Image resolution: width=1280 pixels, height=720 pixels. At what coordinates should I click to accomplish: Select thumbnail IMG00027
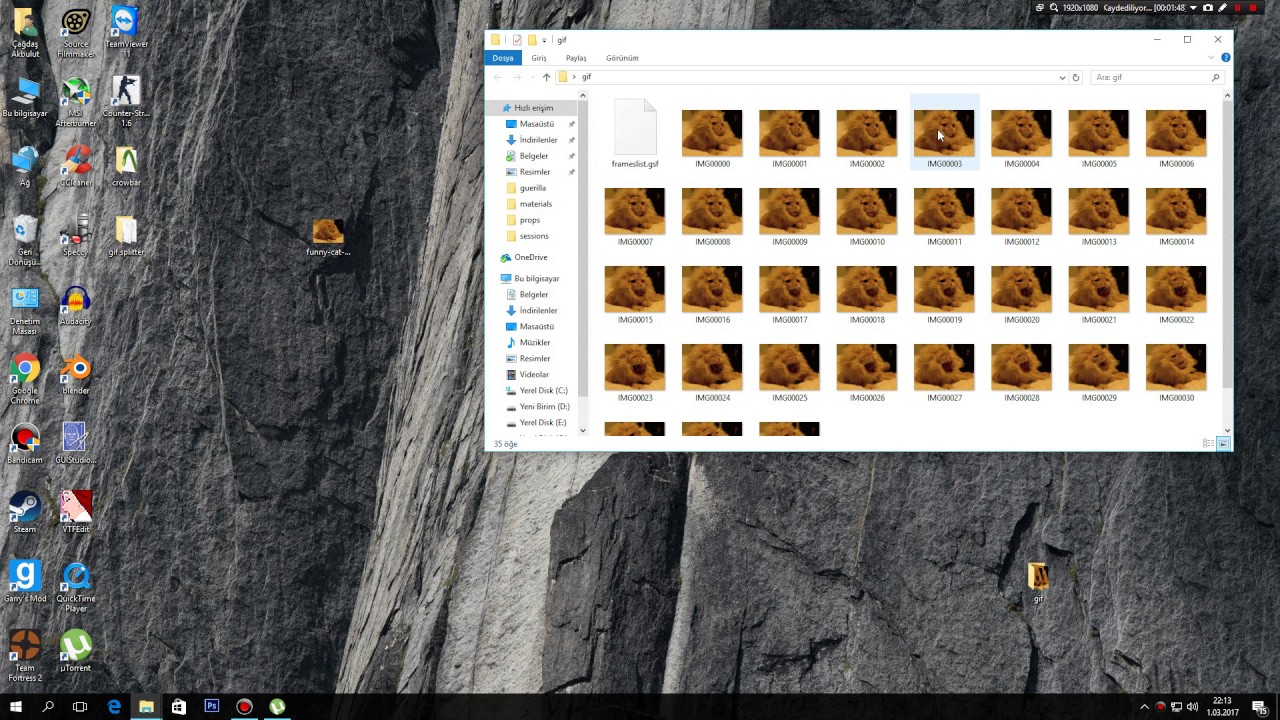point(944,372)
